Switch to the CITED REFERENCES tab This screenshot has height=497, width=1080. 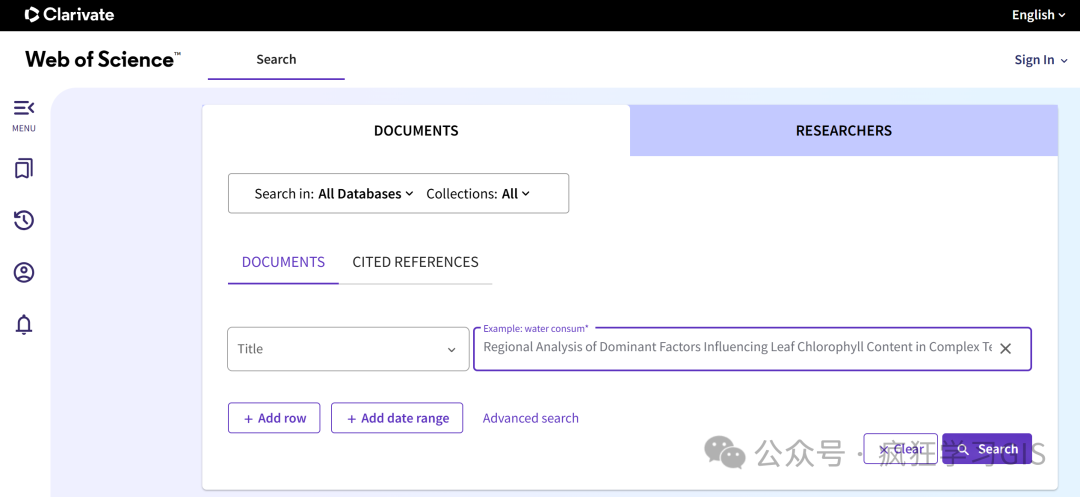(x=415, y=262)
